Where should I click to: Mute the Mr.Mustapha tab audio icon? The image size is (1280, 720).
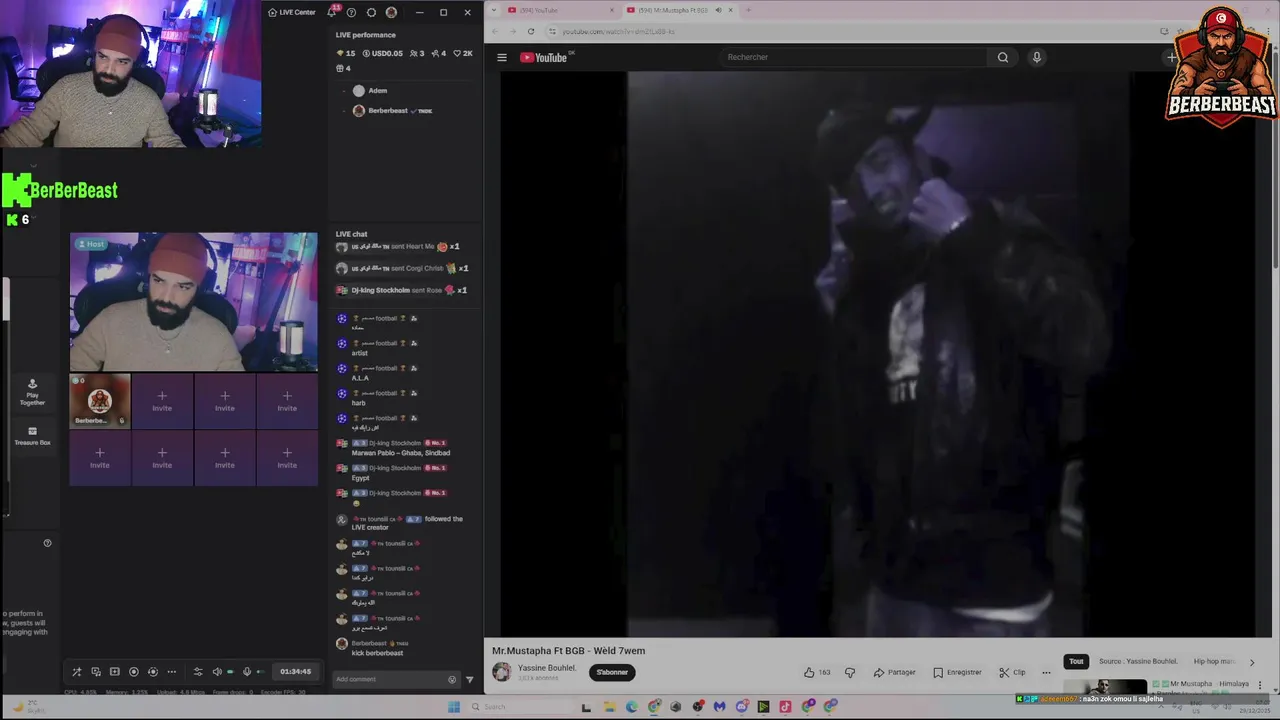coord(718,10)
